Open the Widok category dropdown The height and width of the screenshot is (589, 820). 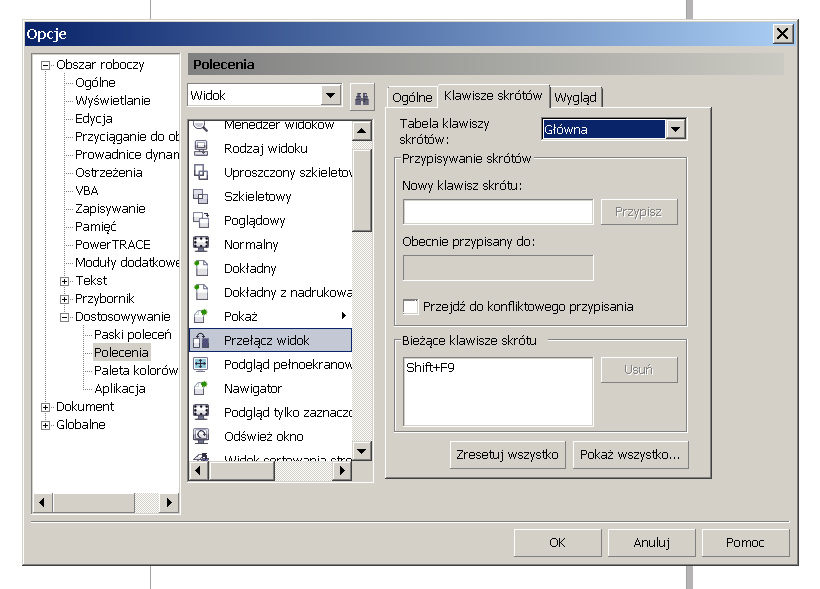pos(331,96)
